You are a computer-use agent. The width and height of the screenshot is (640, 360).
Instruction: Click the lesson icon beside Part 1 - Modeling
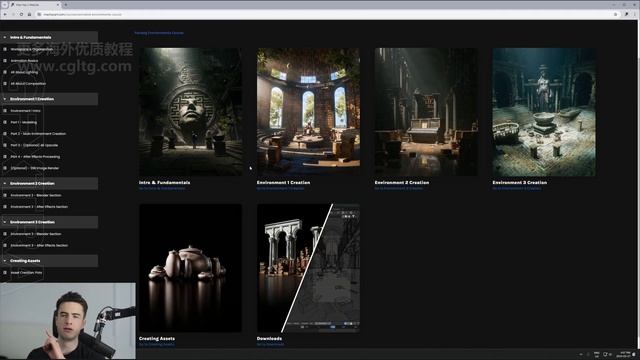pos(5,122)
